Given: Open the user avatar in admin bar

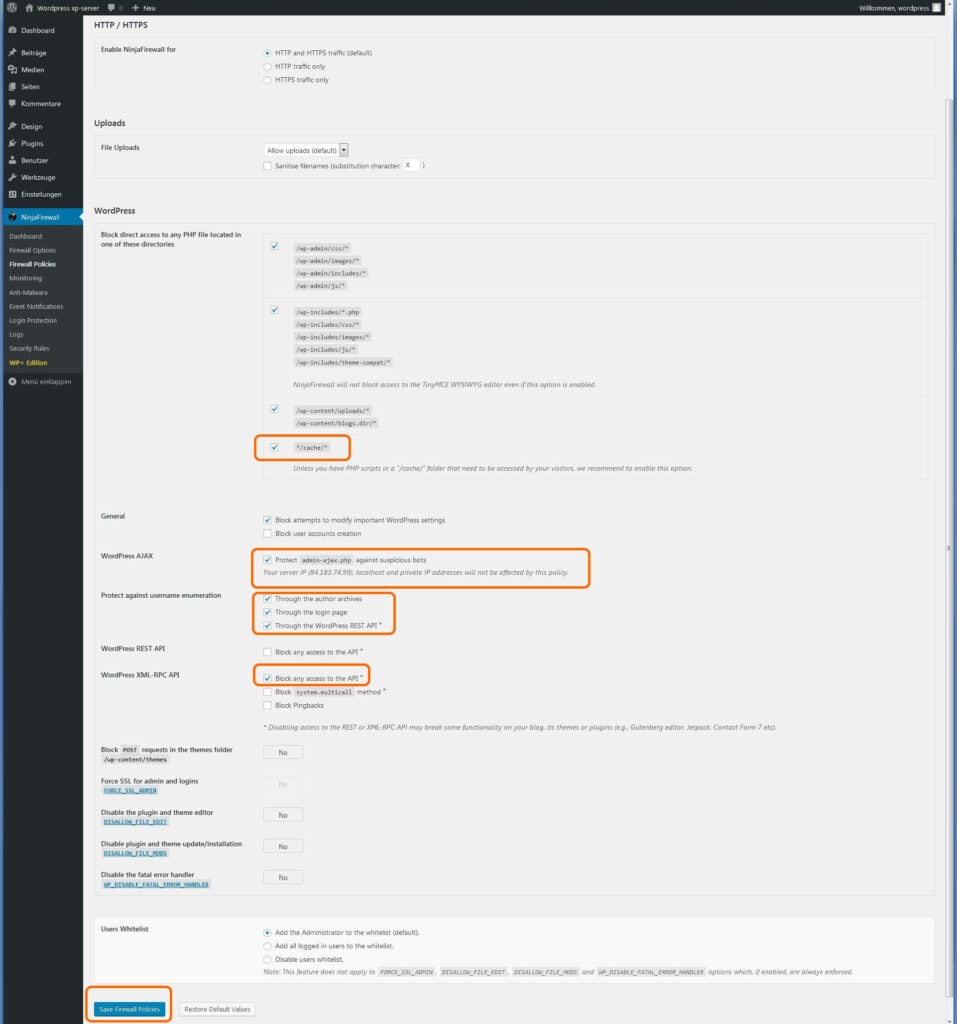Looking at the screenshot, I should (936, 8).
